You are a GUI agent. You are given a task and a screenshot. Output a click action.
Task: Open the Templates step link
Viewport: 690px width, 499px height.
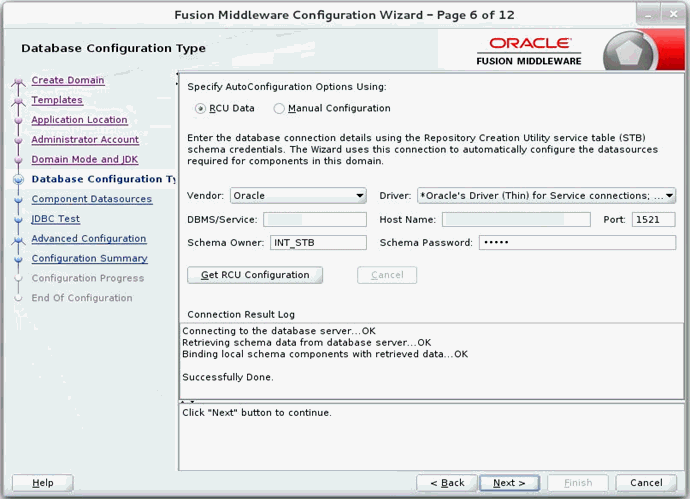pyautogui.click(x=57, y=100)
